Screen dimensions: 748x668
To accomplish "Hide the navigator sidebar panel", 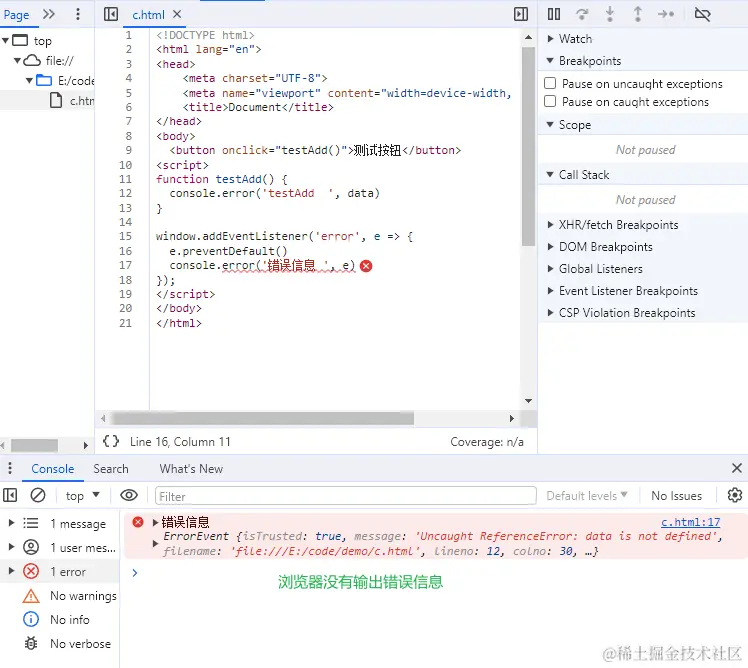I will tap(111, 14).
